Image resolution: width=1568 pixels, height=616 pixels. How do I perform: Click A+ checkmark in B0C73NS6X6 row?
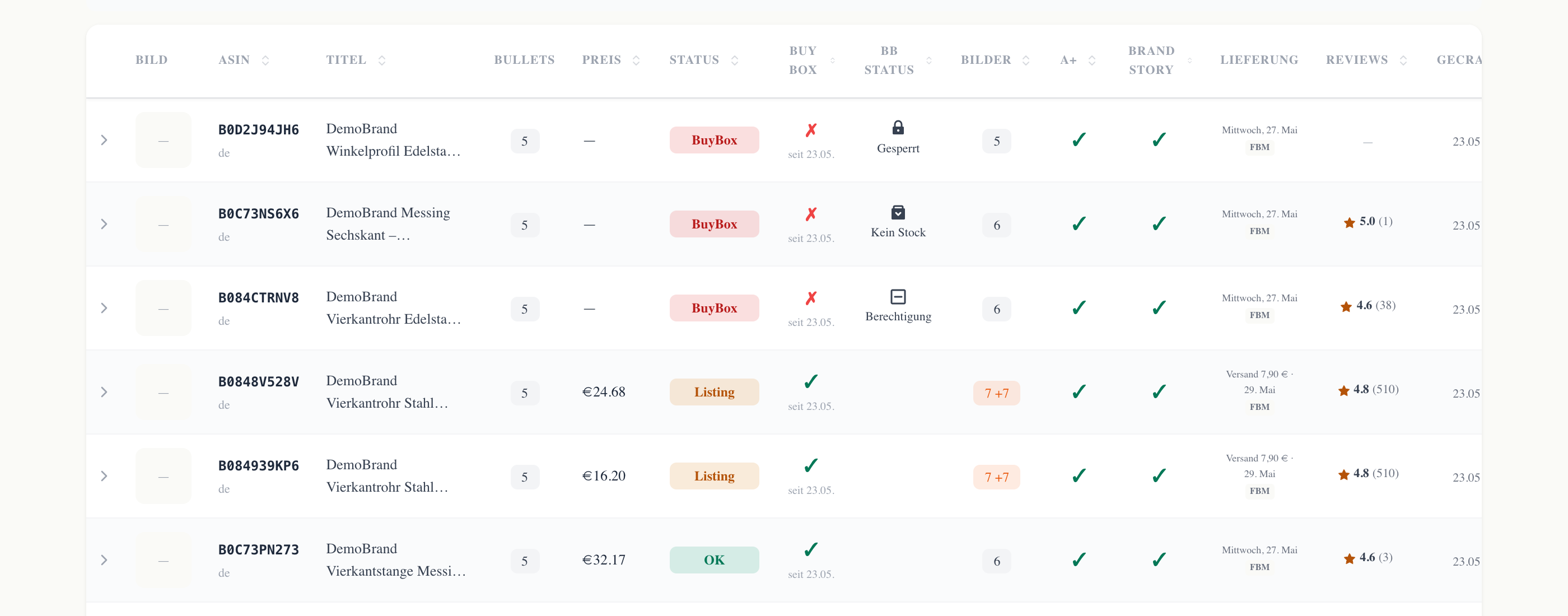[x=1079, y=223]
